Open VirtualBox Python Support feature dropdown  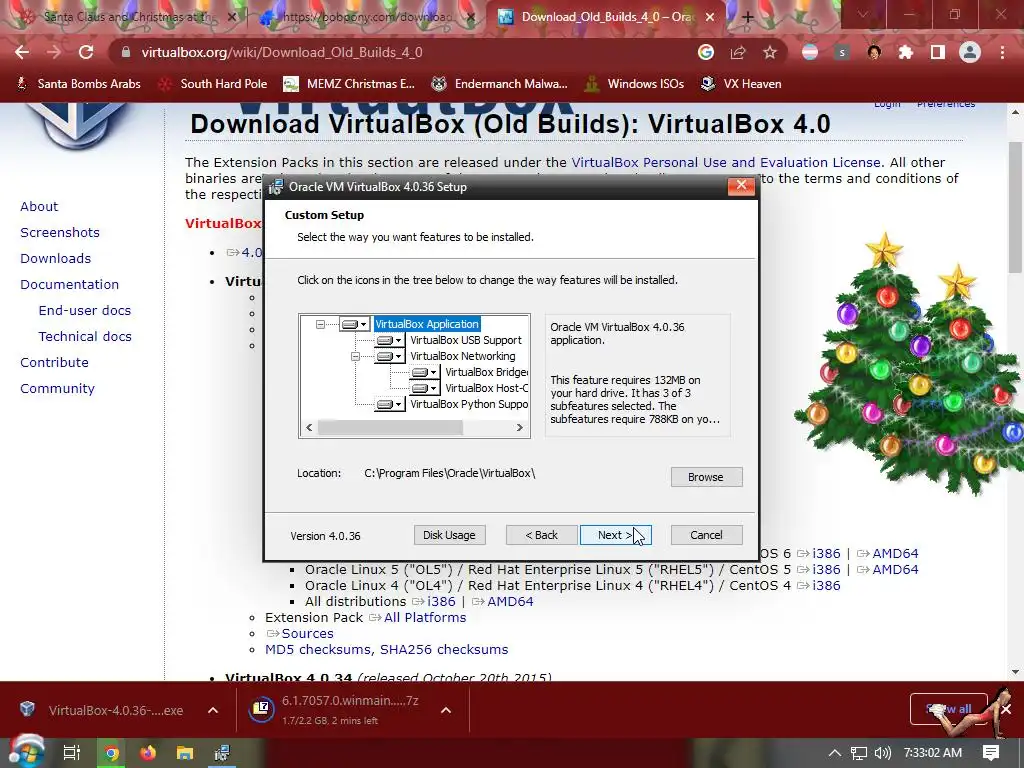(x=390, y=404)
